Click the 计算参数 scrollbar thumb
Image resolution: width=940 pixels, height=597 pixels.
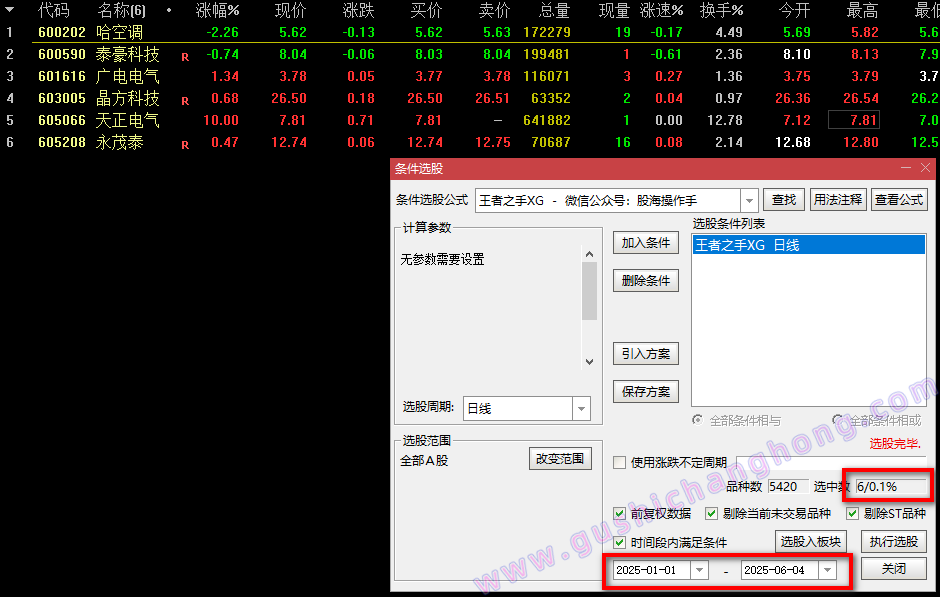pyautogui.click(x=589, y=291)
